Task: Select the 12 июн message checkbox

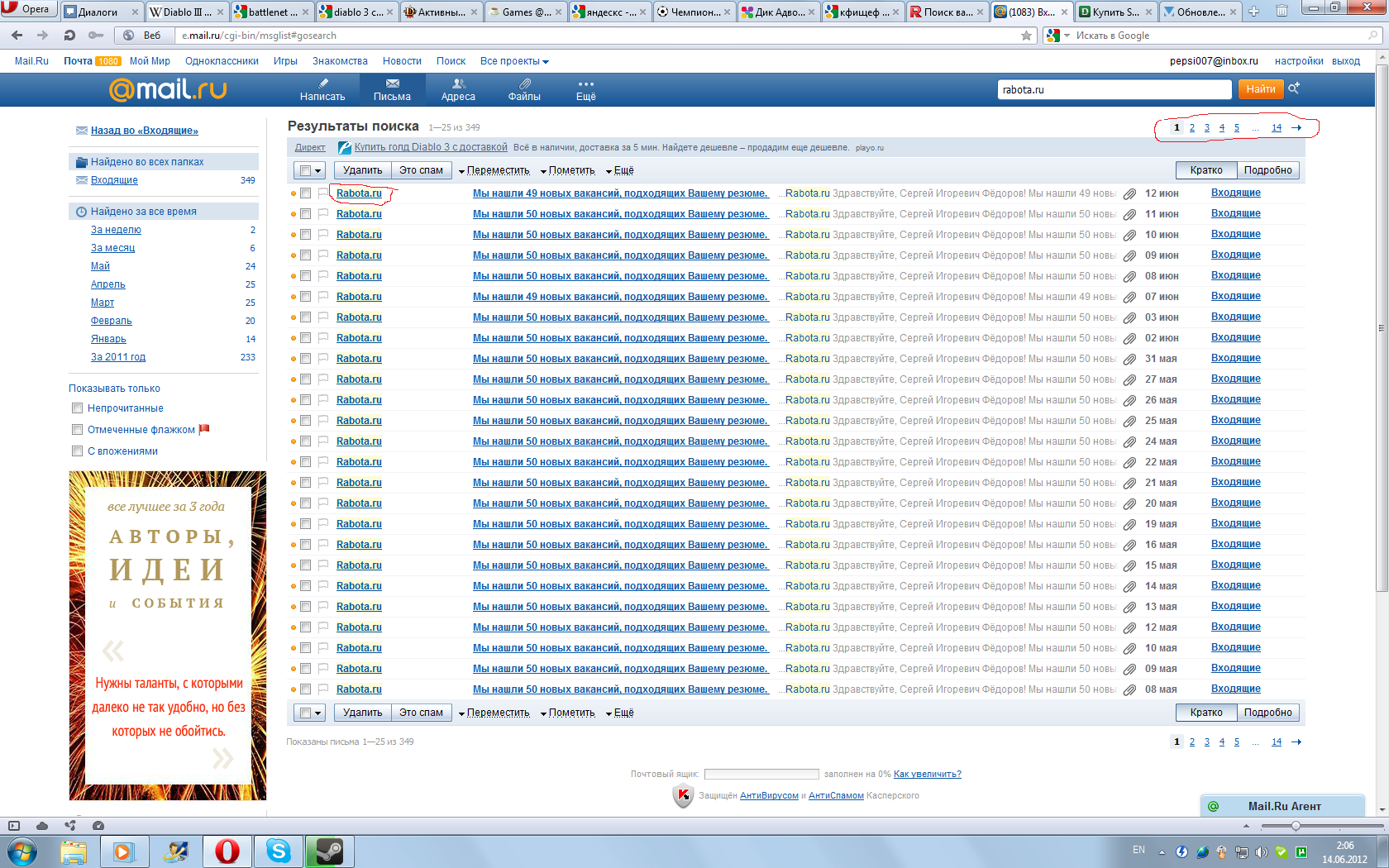Action: [305, 193]
